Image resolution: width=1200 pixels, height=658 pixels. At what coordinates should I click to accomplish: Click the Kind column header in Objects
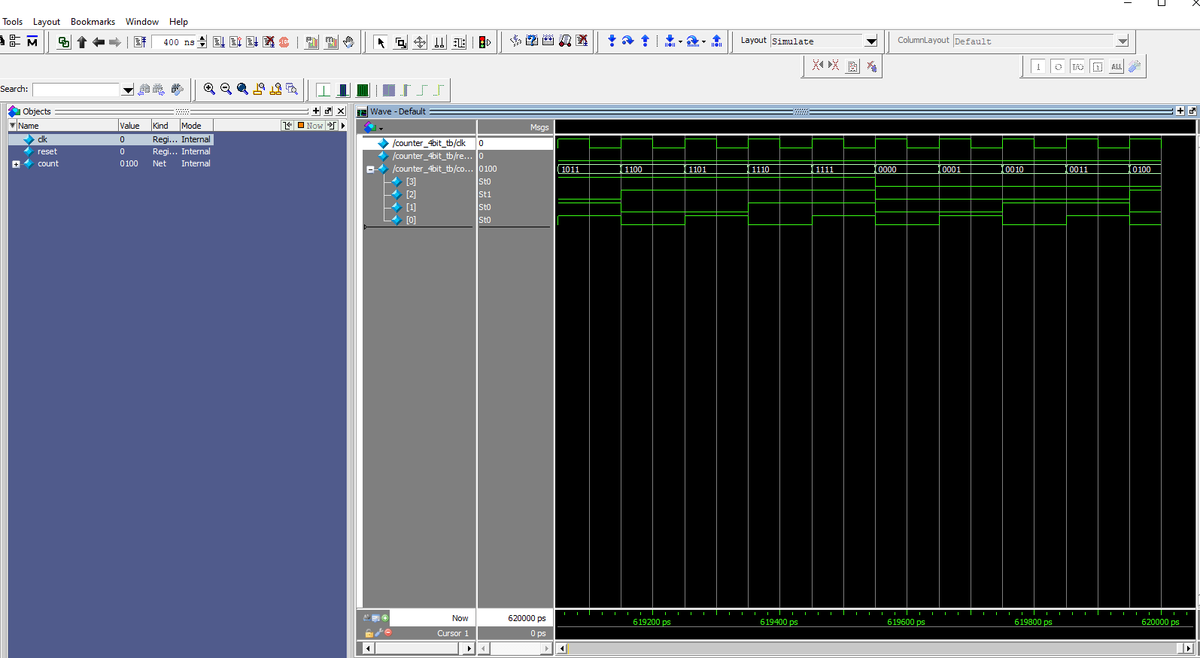coord(164,125)
